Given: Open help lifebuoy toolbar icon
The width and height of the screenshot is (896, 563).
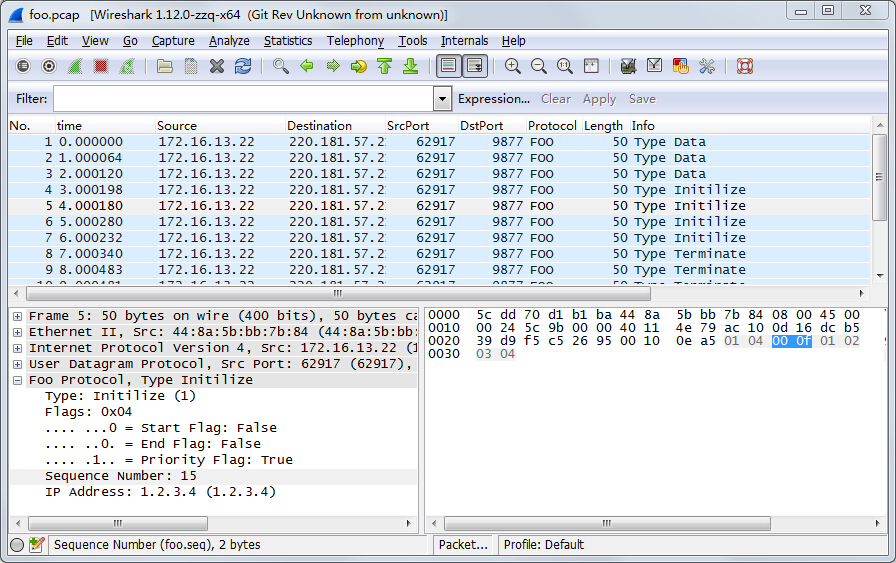Looking at the screenshot, I should 745,66.
